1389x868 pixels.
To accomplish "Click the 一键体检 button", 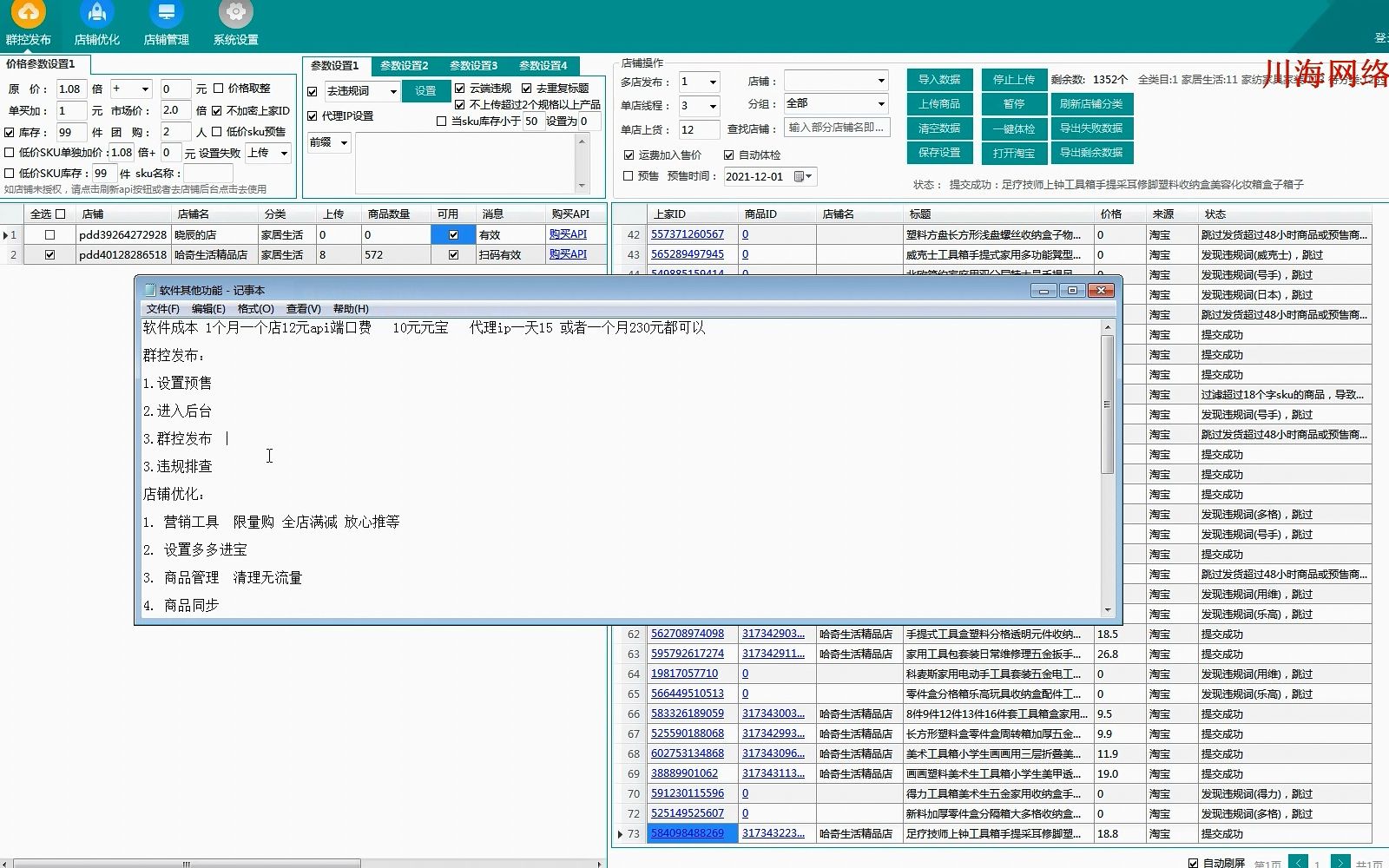I will pos(1014,128).
